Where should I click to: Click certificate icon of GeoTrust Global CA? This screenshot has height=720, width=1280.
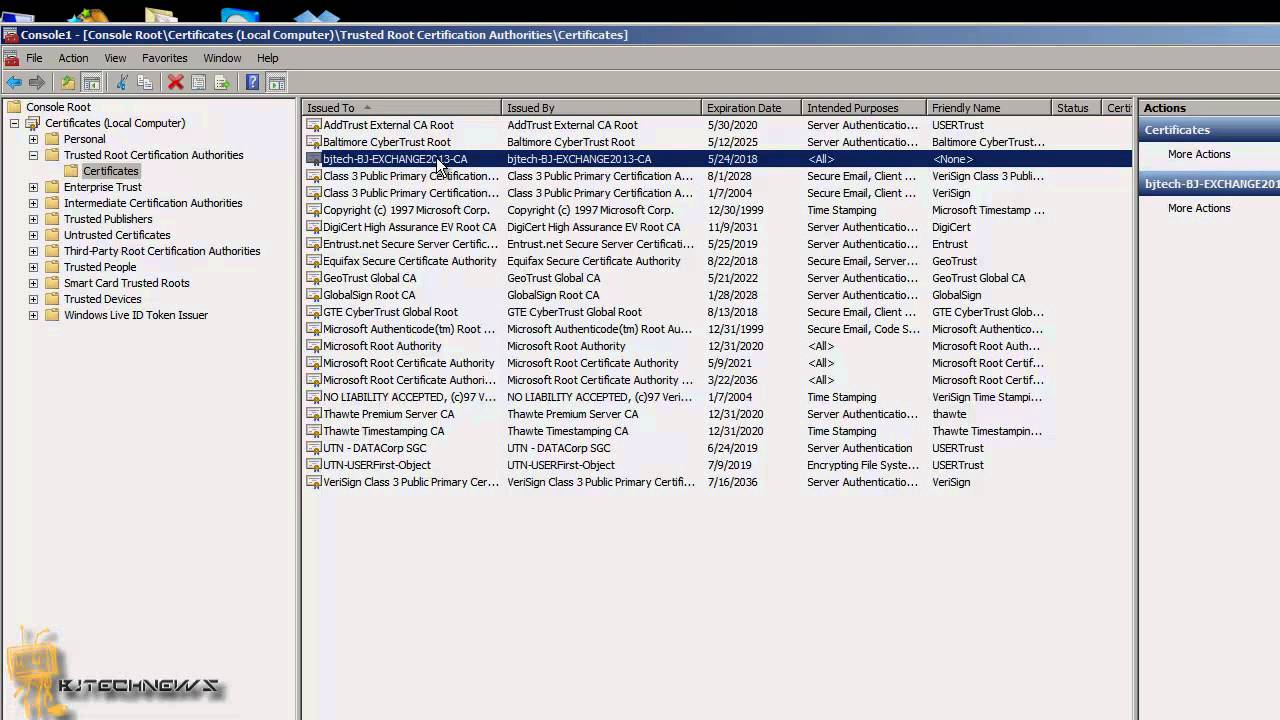pos(314,278)
